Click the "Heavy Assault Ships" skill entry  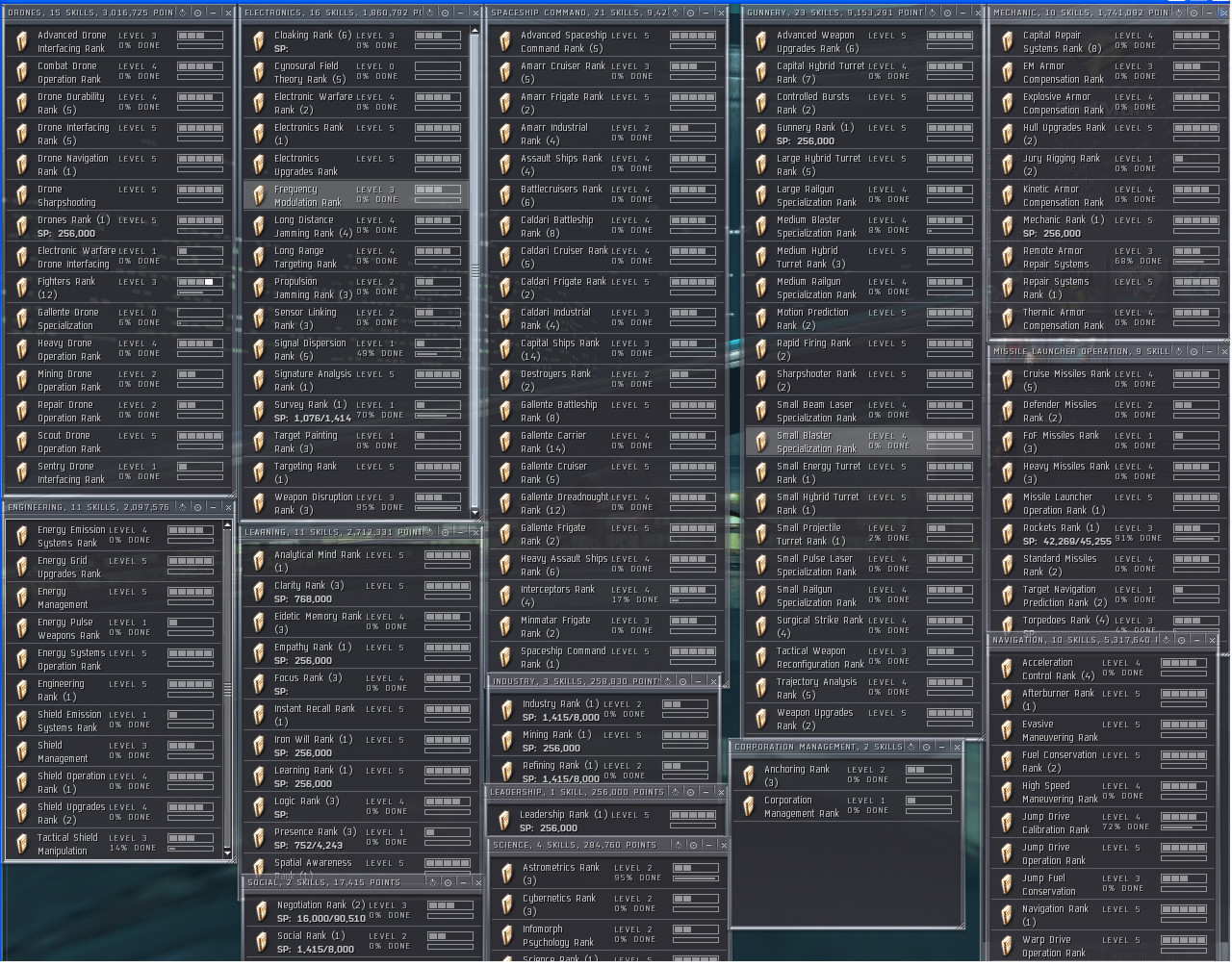pyautogui.click(x=605, y=565)
